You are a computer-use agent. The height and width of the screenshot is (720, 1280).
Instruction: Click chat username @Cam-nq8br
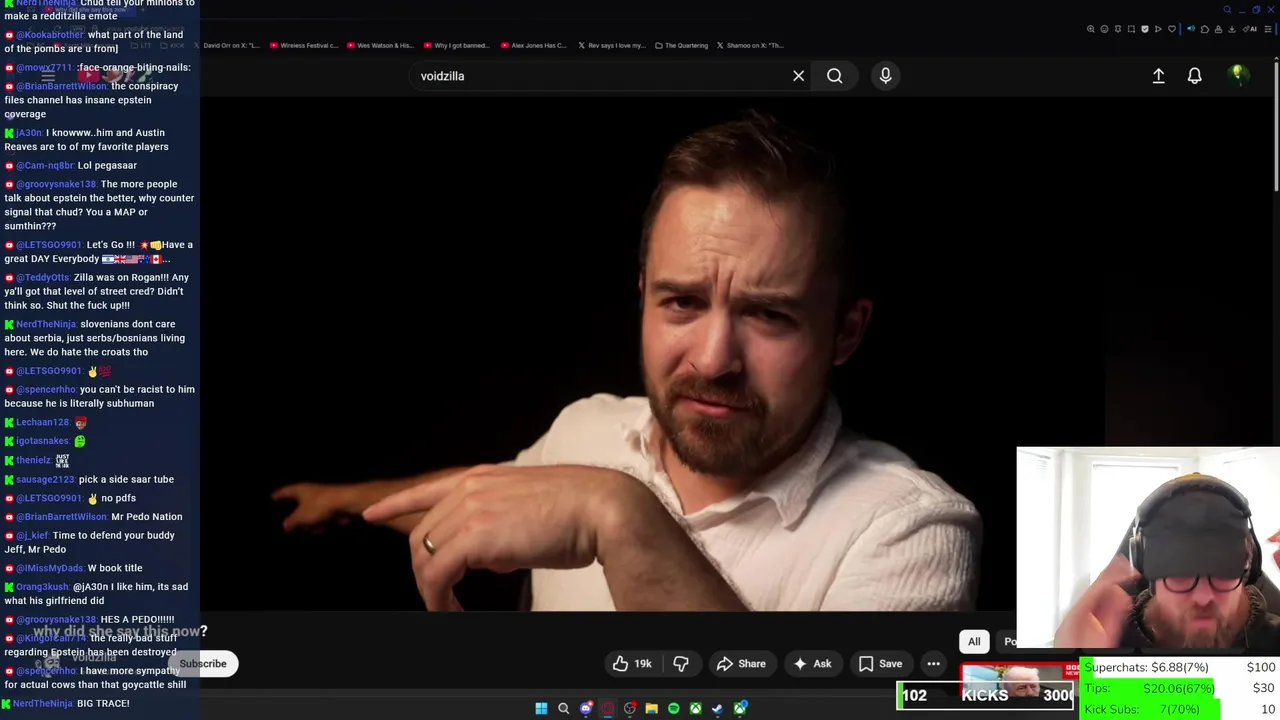coord(45,166)
